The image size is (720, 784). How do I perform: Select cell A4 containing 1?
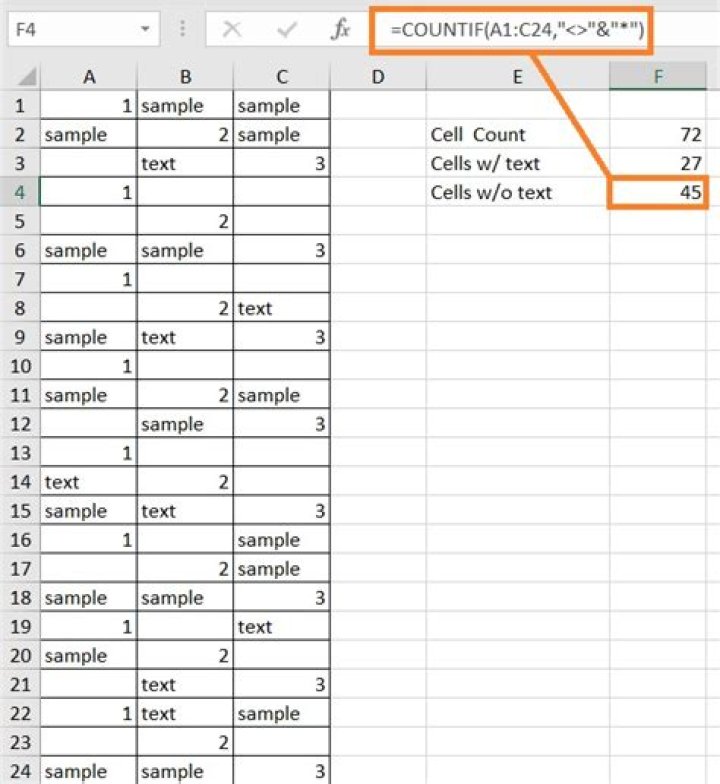[x=88, y=192]
